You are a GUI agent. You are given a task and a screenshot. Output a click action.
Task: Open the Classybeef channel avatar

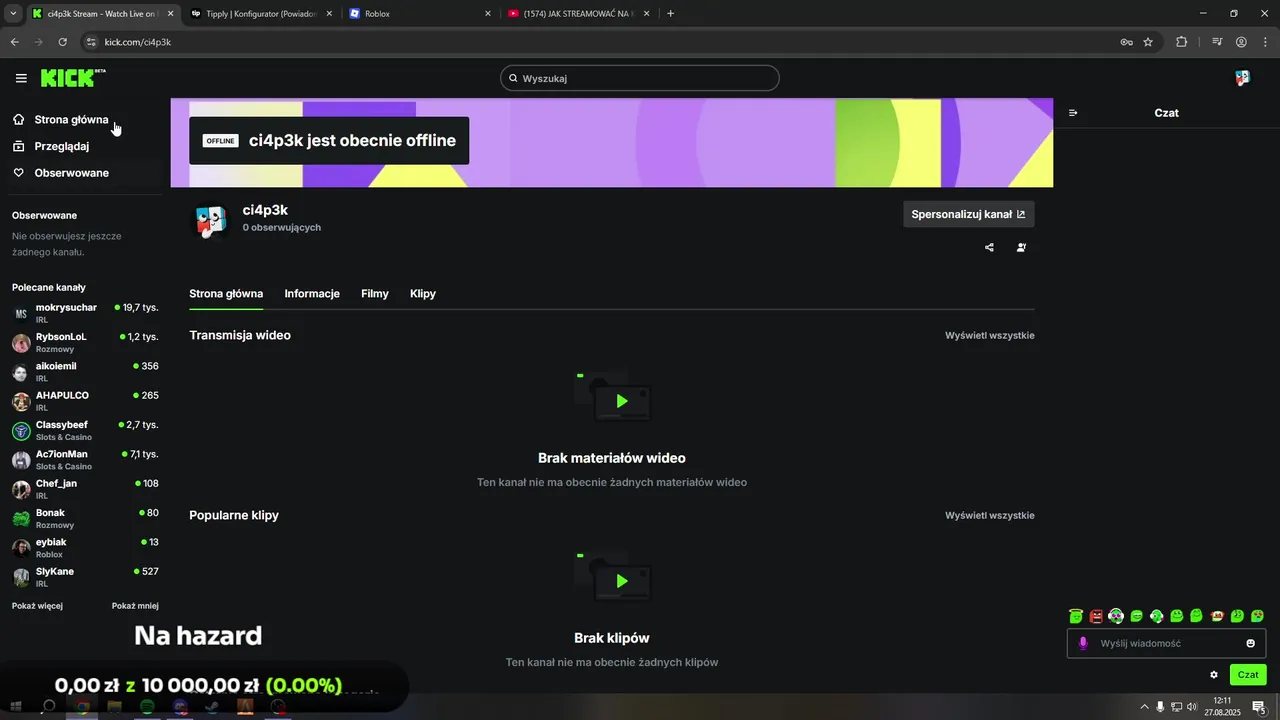21,431
